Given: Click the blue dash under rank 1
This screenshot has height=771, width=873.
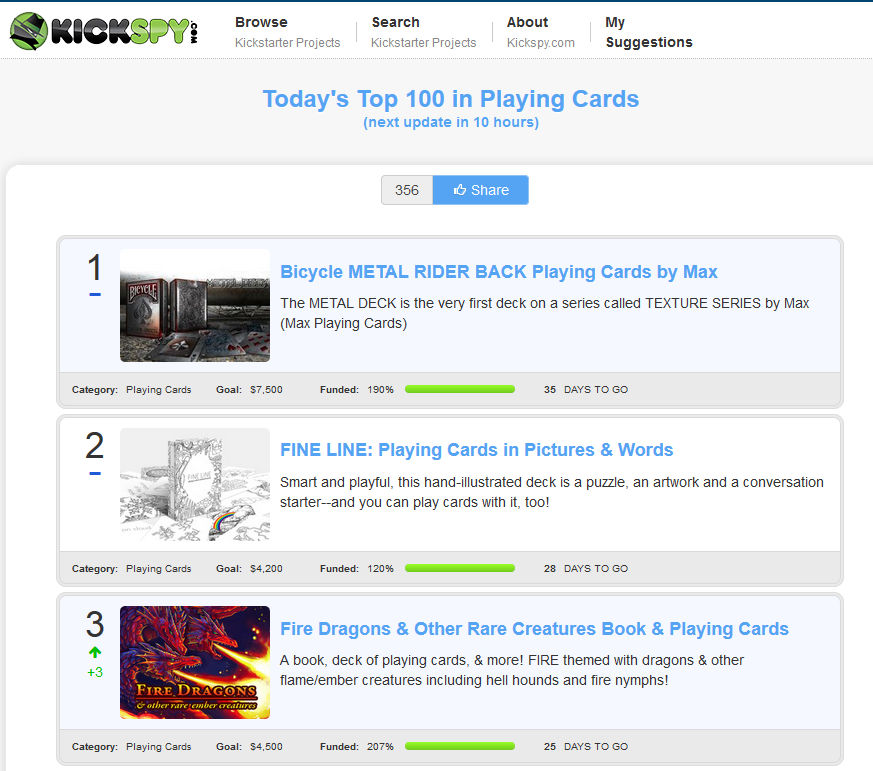Looking at the screenshot, I should coord(95,295).
